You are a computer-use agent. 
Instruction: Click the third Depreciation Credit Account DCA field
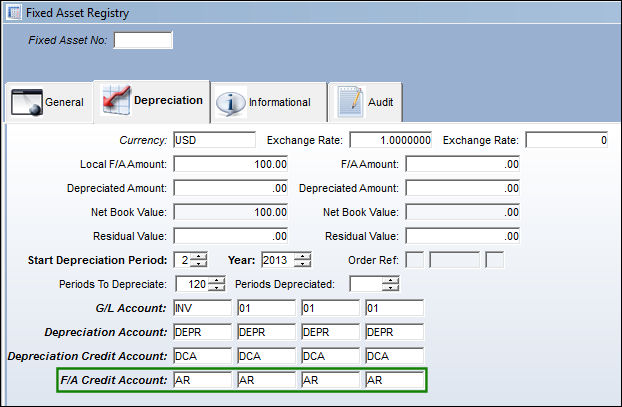pos(330,356)
